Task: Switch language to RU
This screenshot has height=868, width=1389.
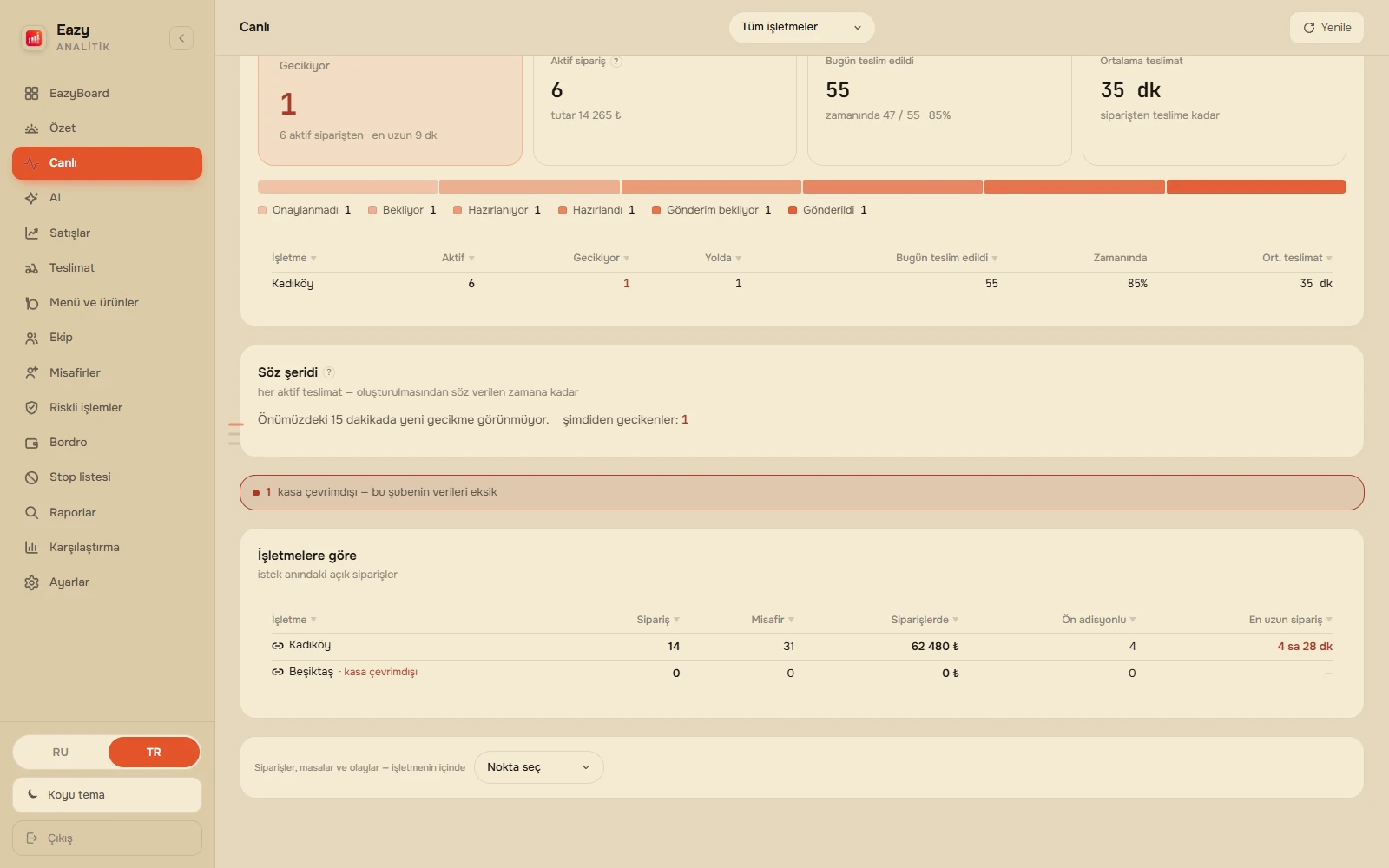Action: click(61, 752)
